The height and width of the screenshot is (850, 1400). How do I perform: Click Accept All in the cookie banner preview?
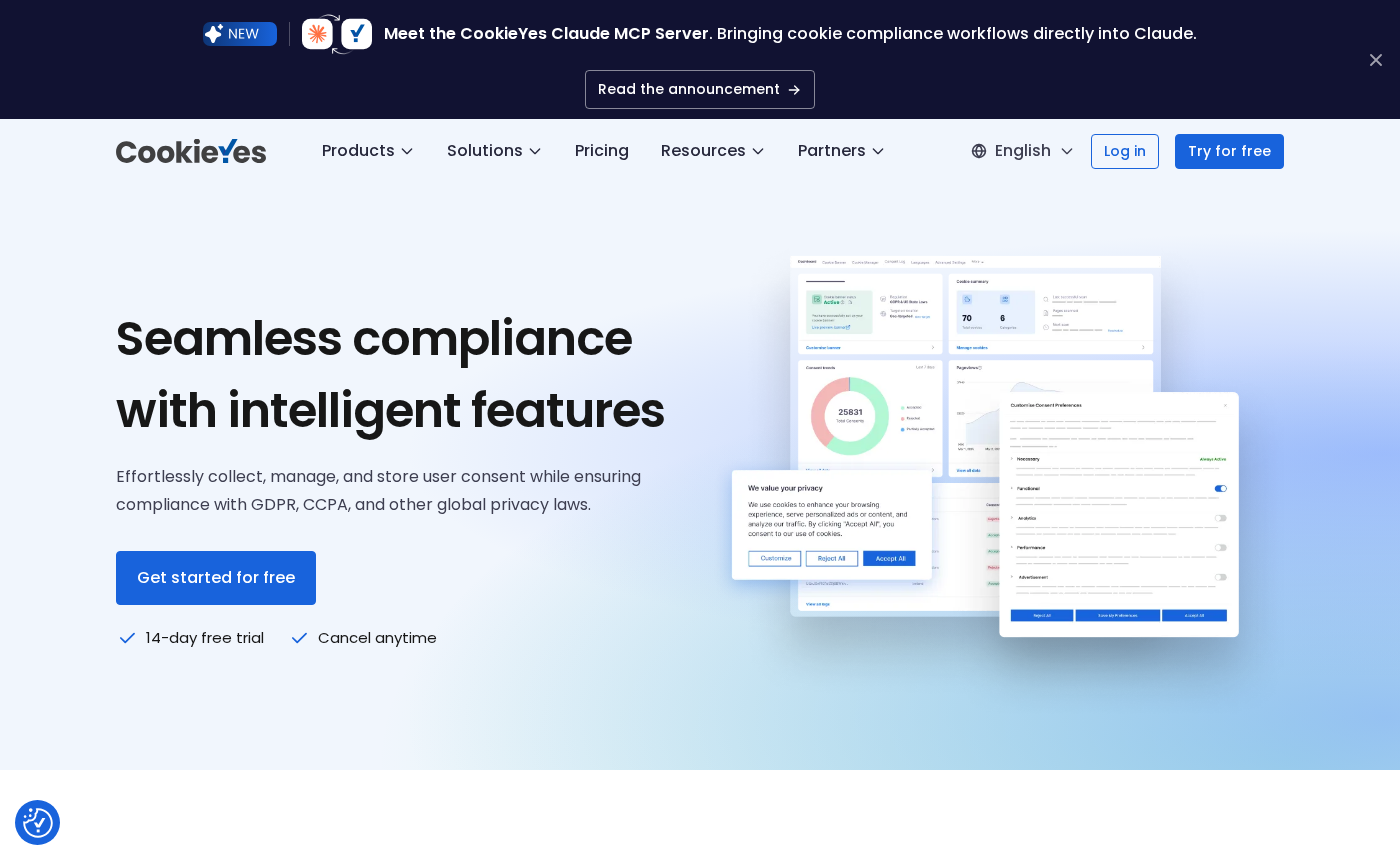[x=889, y=558]
